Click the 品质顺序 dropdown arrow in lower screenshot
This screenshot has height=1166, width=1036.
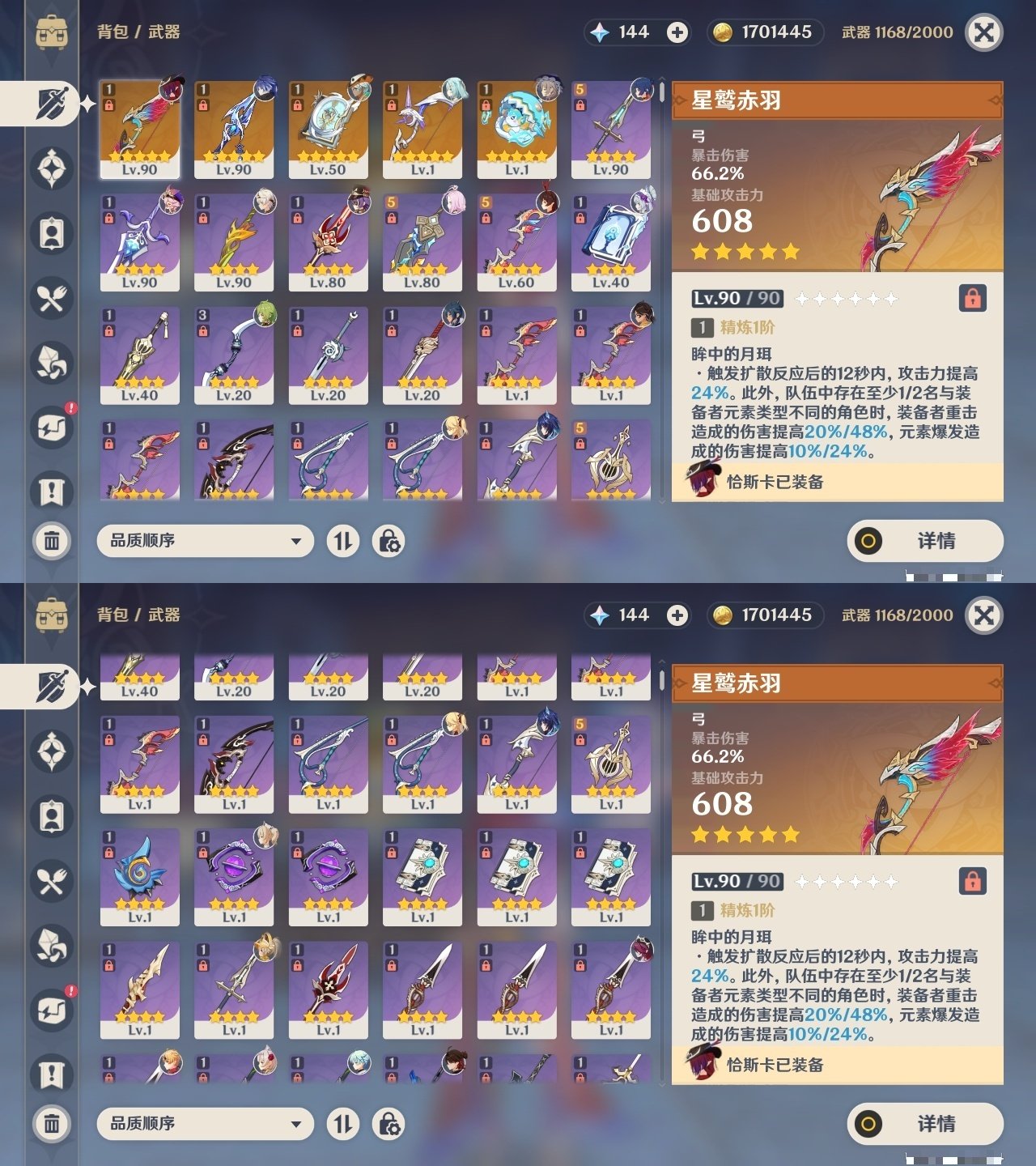[296, 1124]
